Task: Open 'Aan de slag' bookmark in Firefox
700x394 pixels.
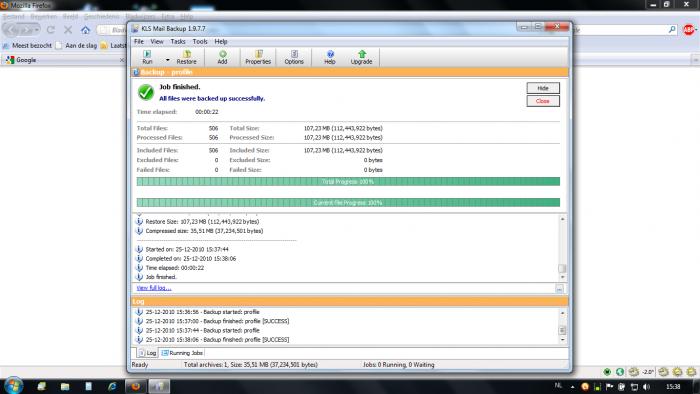Action: click(76, 46)
